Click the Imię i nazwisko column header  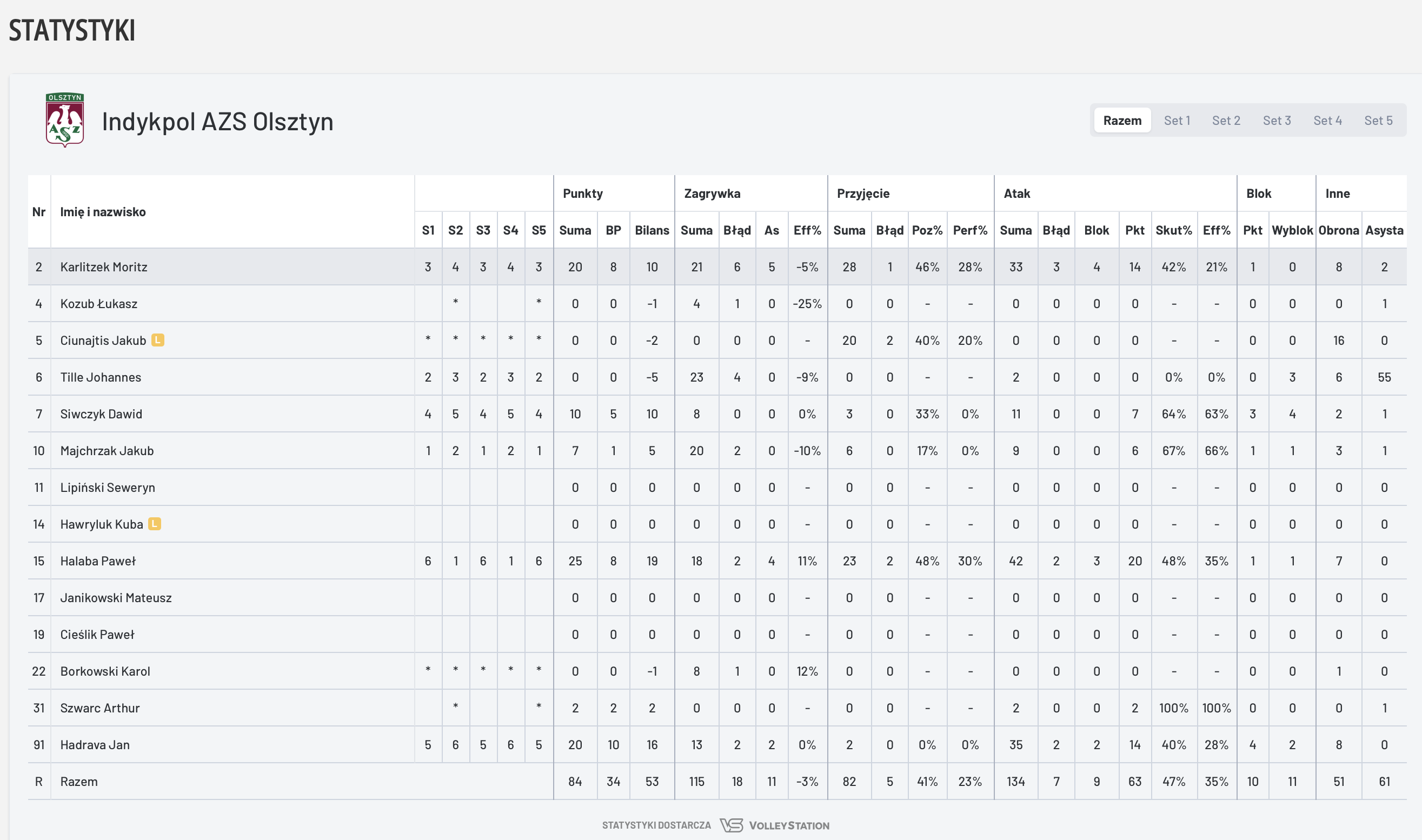point(103,212)
